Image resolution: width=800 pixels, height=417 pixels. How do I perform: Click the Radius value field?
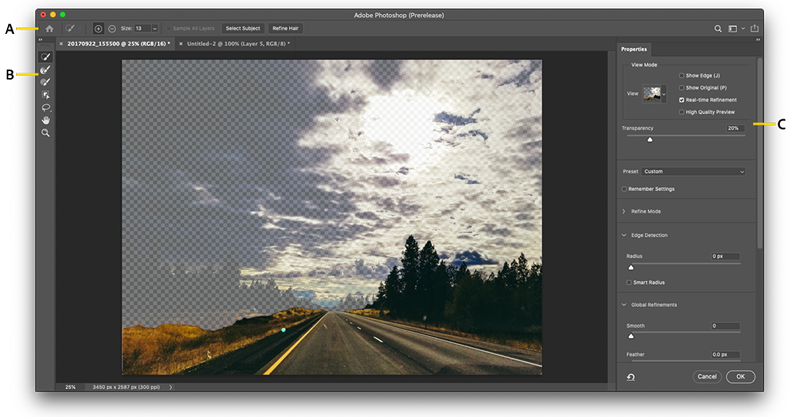(x=726, y=256)
